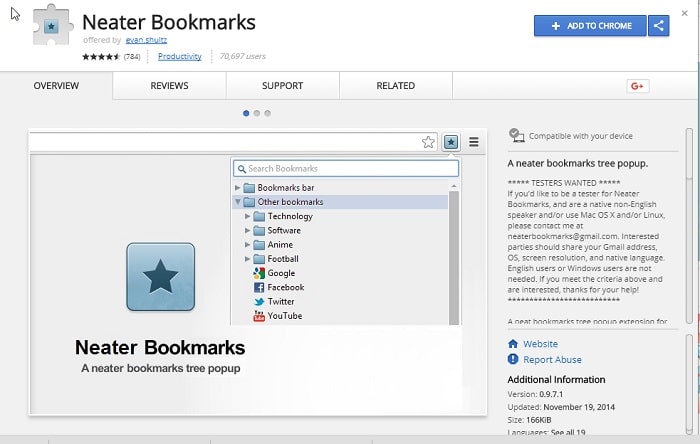Click the Add to Chrome button
Image resolution: width=700 pixels, height=444 pixels.
pos(590,26)
